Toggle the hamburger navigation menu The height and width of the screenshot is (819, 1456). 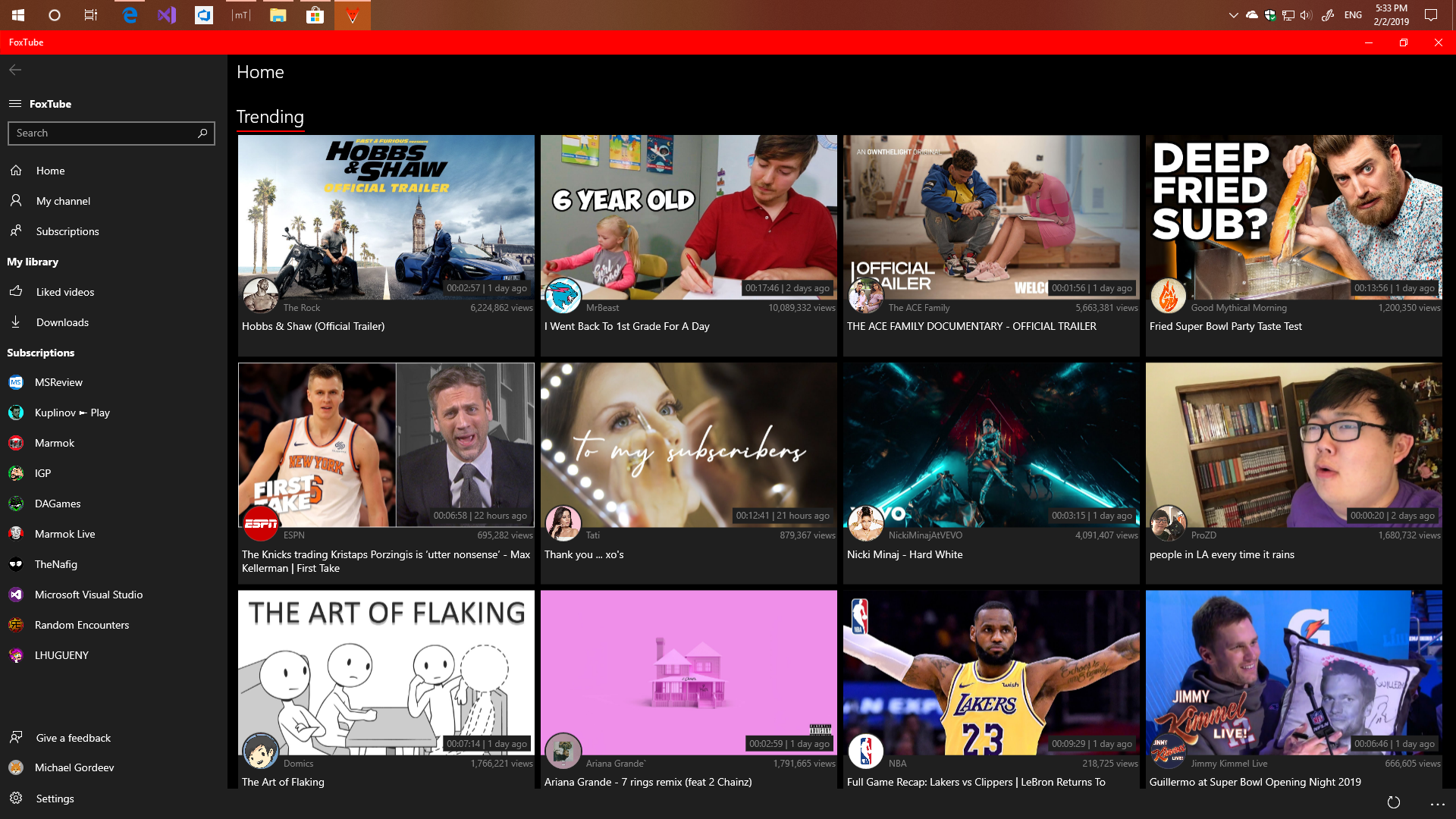pos(15,104)
